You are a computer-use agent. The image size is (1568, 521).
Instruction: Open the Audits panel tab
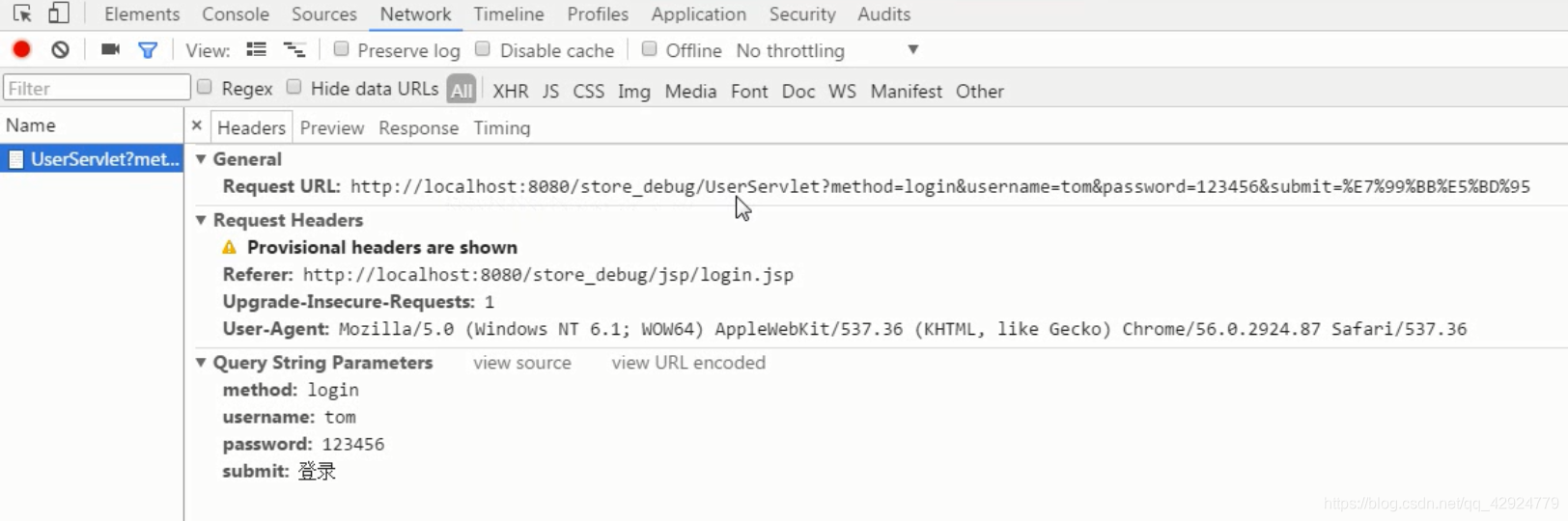(x=883, y=14)
